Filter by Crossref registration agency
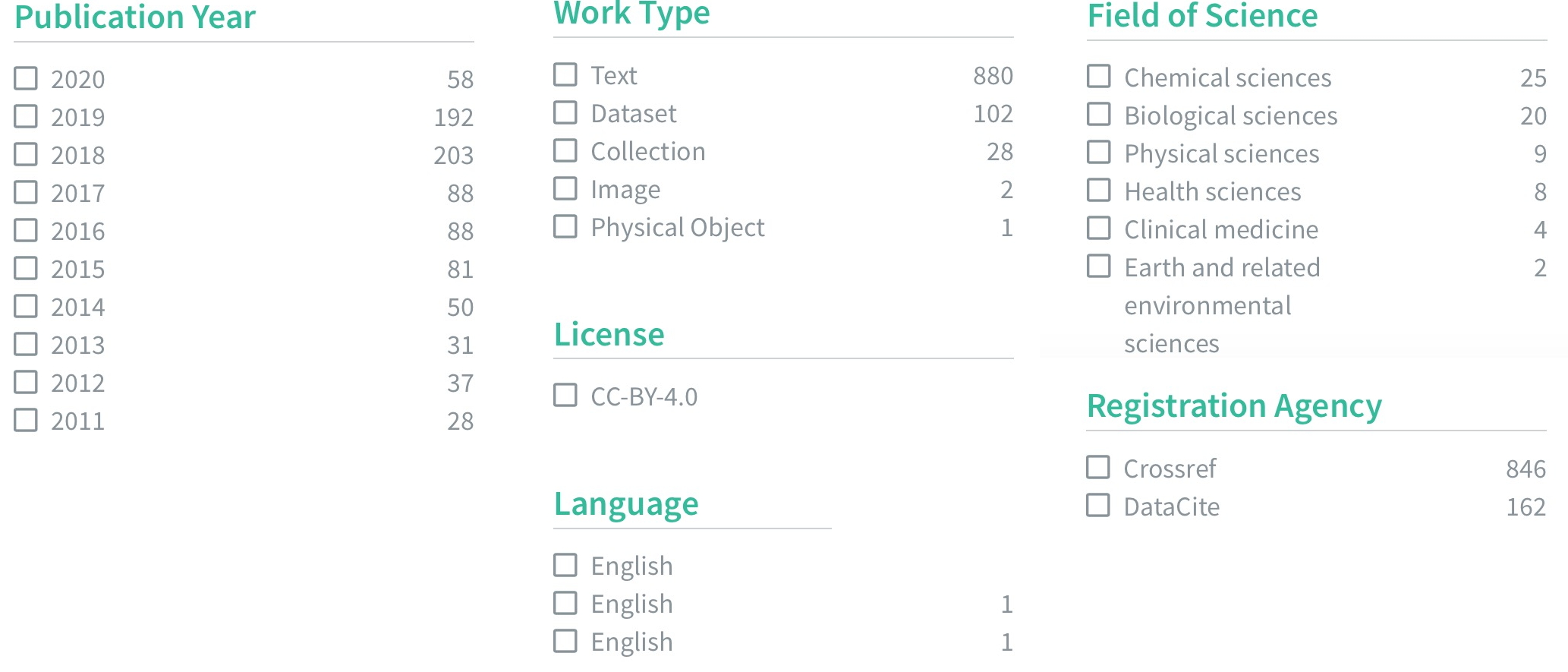1568x672 pixels. click(1098, 468)
